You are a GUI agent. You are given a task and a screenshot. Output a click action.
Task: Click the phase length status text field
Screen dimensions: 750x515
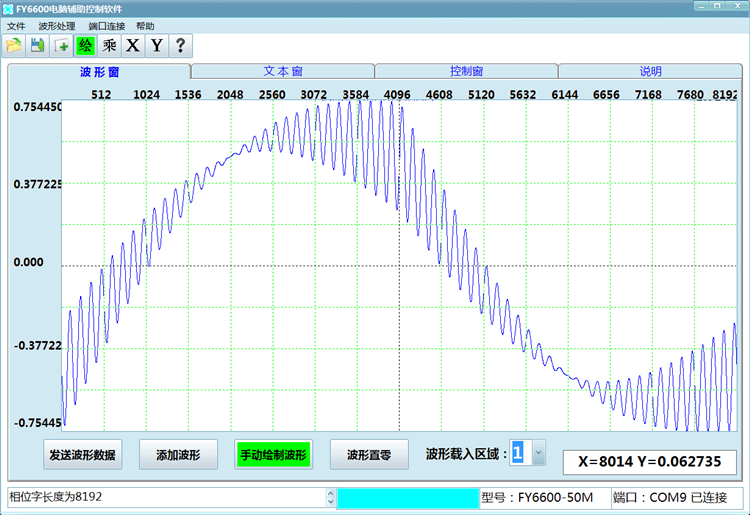pos(165,497)
